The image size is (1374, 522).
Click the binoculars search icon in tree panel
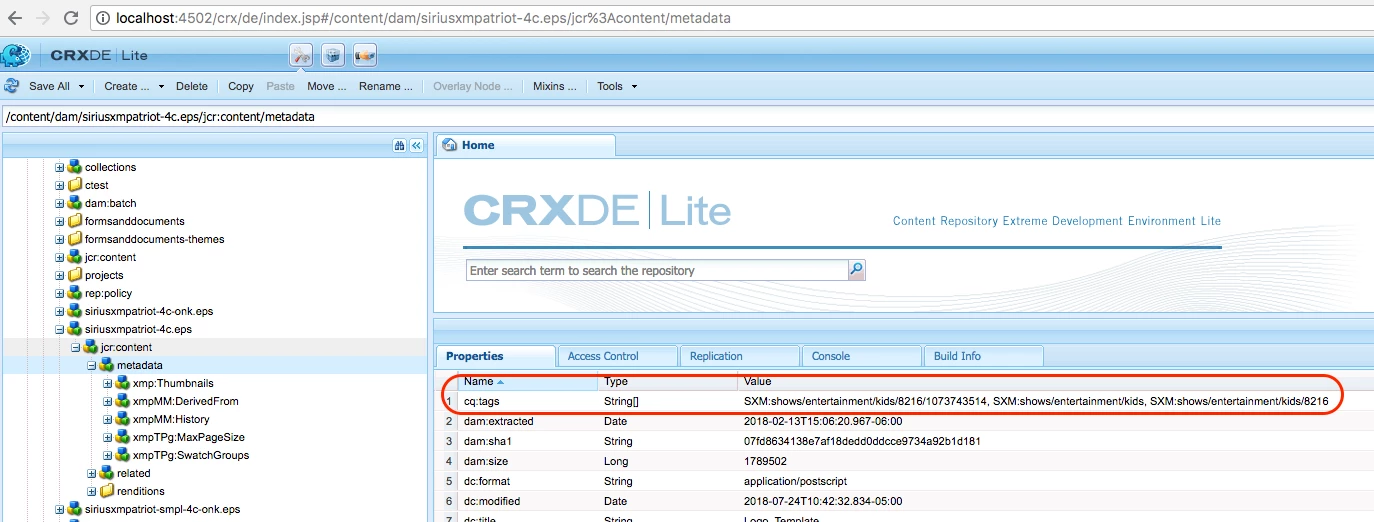click(x=400, y=145)
